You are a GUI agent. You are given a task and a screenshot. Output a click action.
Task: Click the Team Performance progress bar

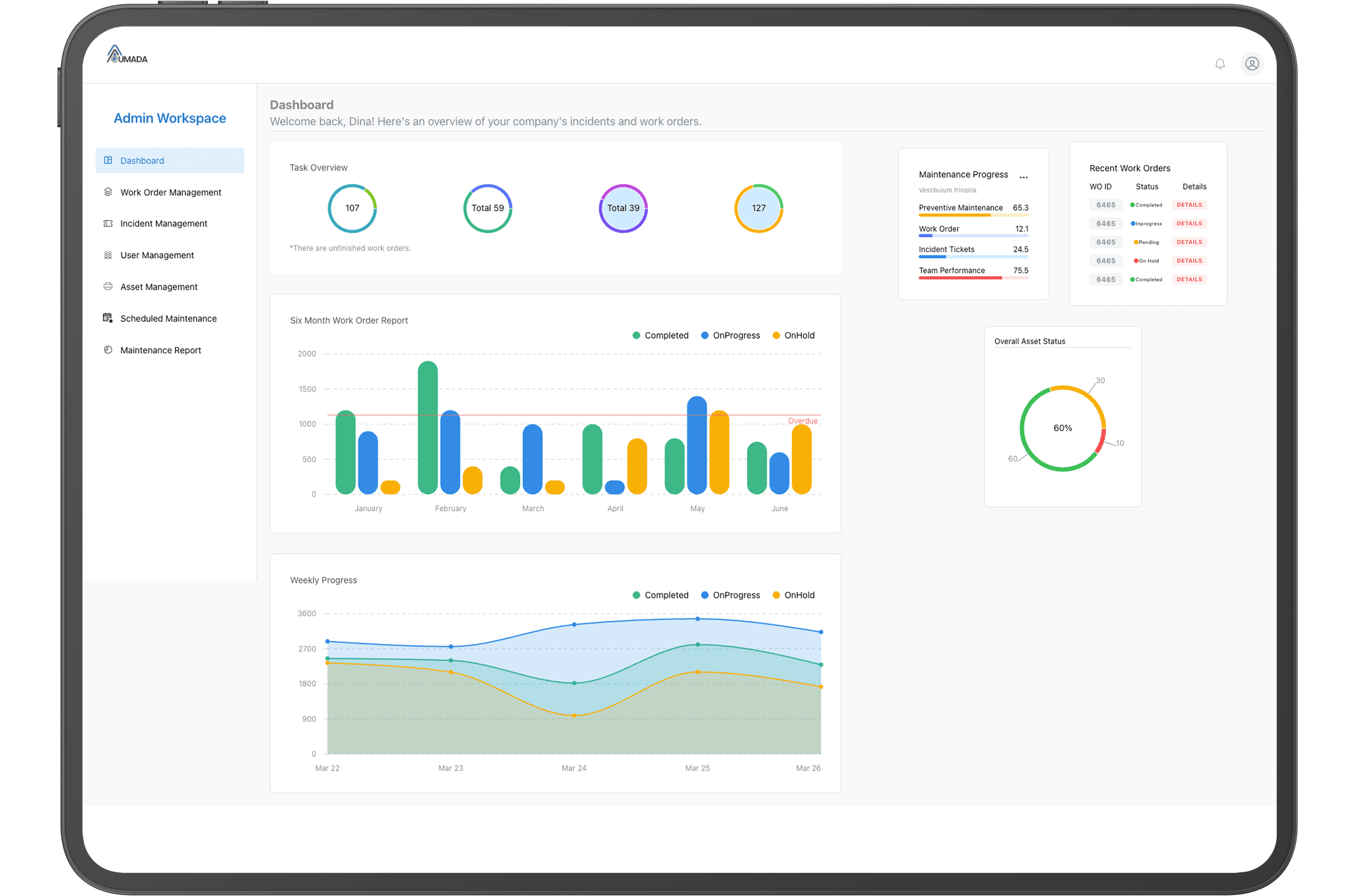point(973,278)
